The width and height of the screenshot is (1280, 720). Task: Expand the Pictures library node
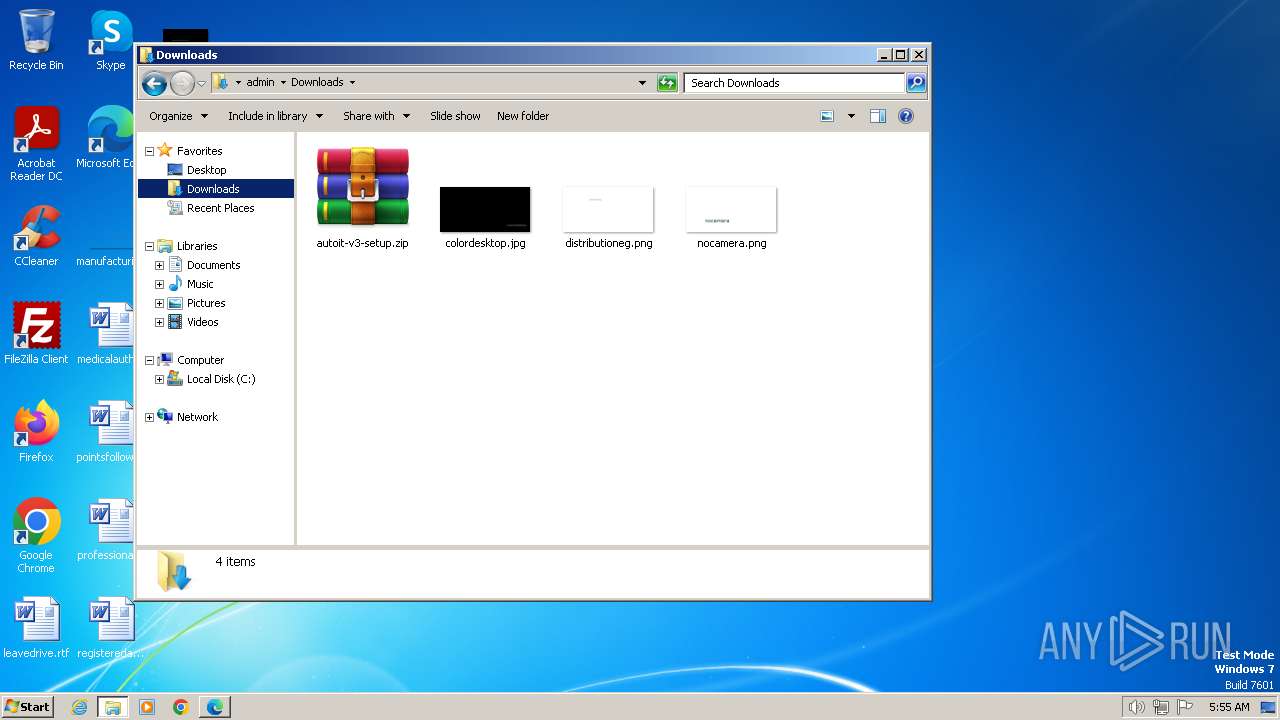(159, 303)
